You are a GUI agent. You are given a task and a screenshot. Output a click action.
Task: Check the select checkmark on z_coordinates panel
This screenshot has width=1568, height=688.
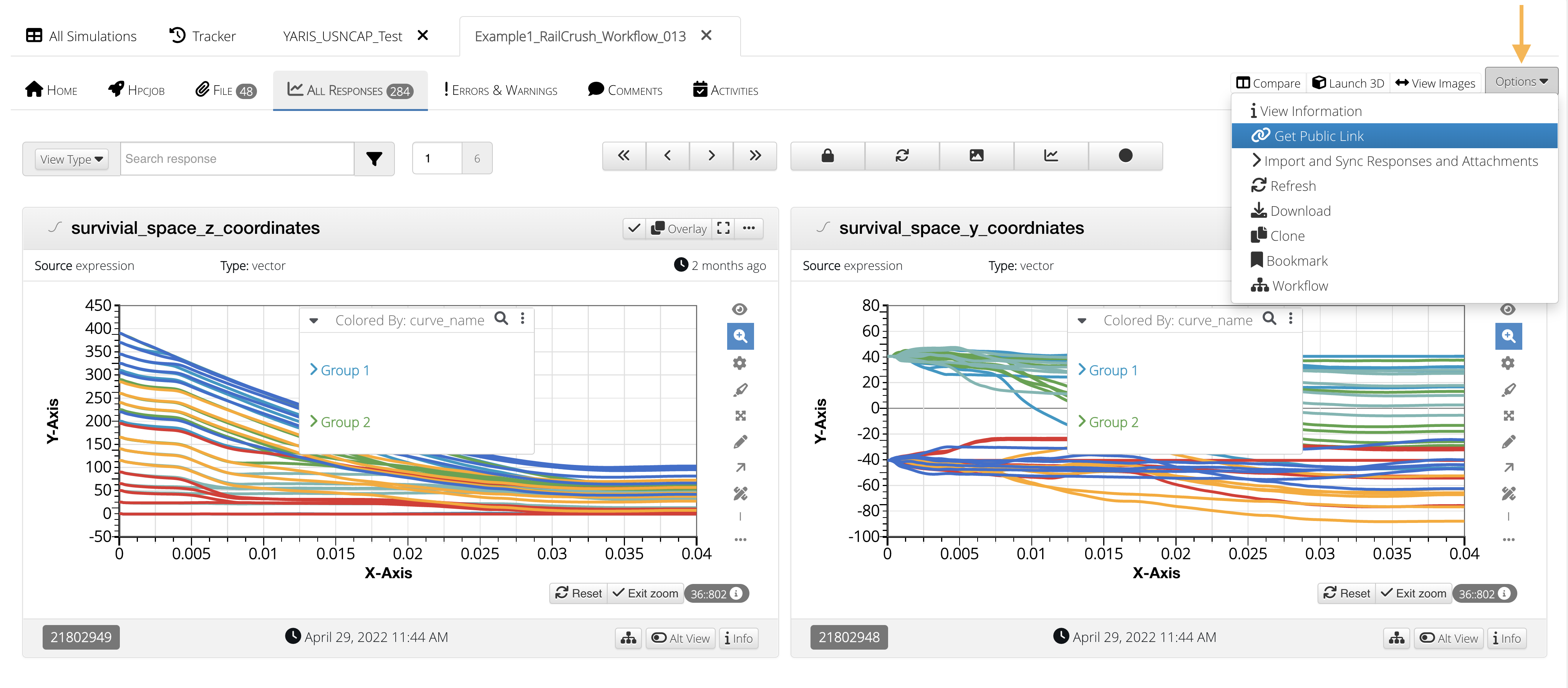pyautogui.click(x=634, y=228)
